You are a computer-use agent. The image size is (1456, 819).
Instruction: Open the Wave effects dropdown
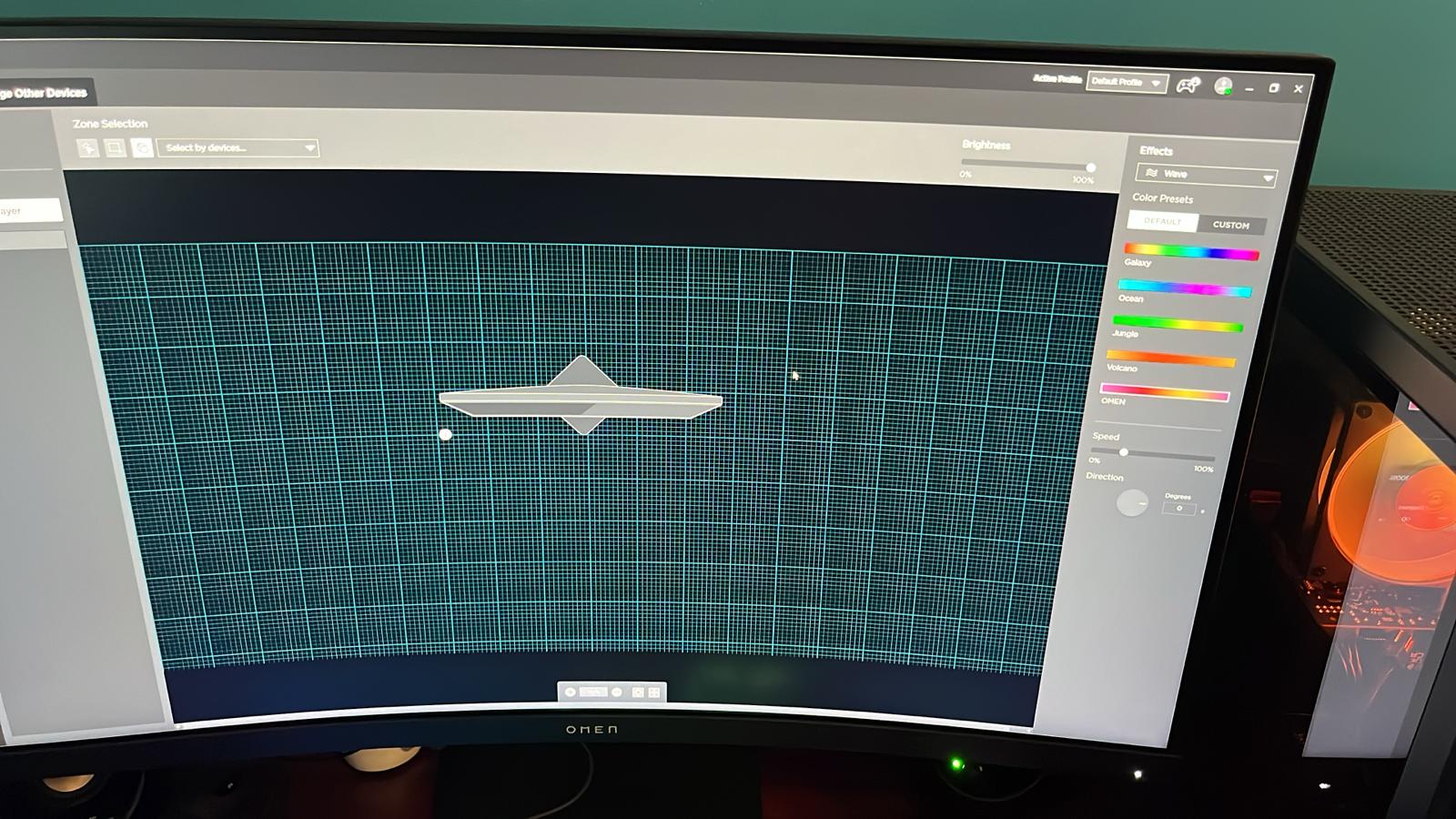coord(1206,174)
